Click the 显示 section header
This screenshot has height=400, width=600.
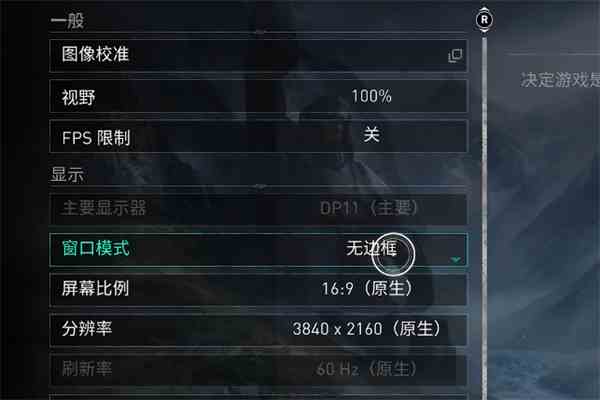(x=67, y=175)
